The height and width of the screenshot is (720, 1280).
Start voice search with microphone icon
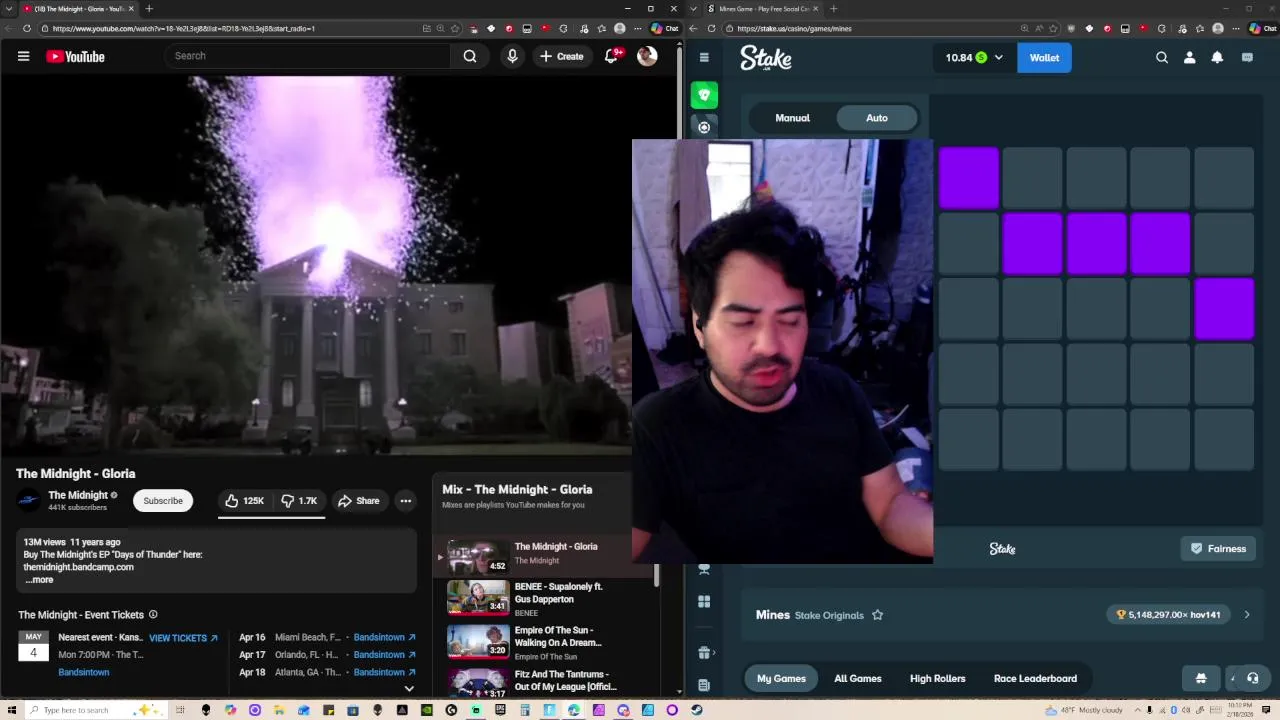[512, 56]
